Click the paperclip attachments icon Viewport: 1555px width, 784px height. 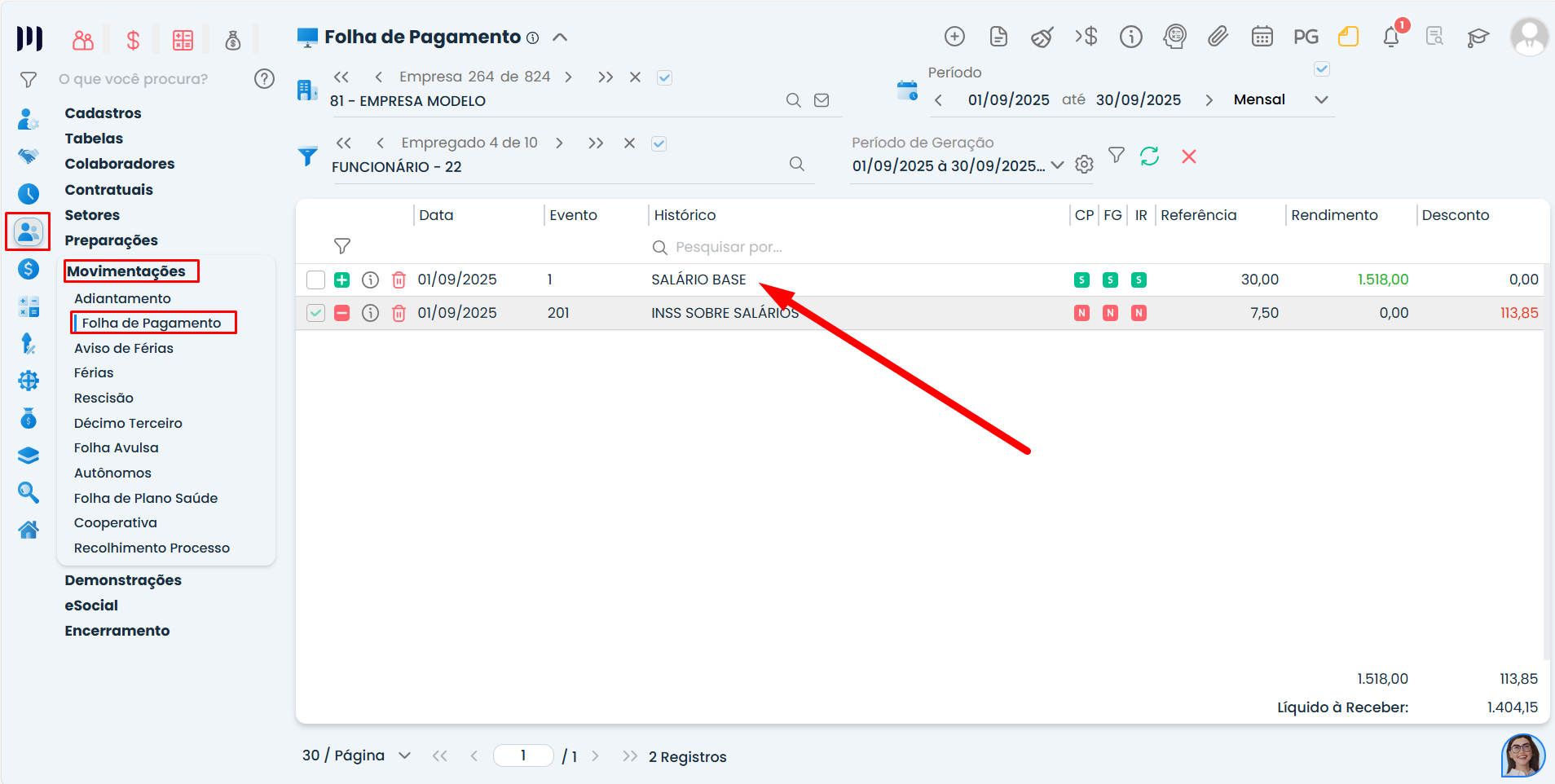pos(1218,37)
